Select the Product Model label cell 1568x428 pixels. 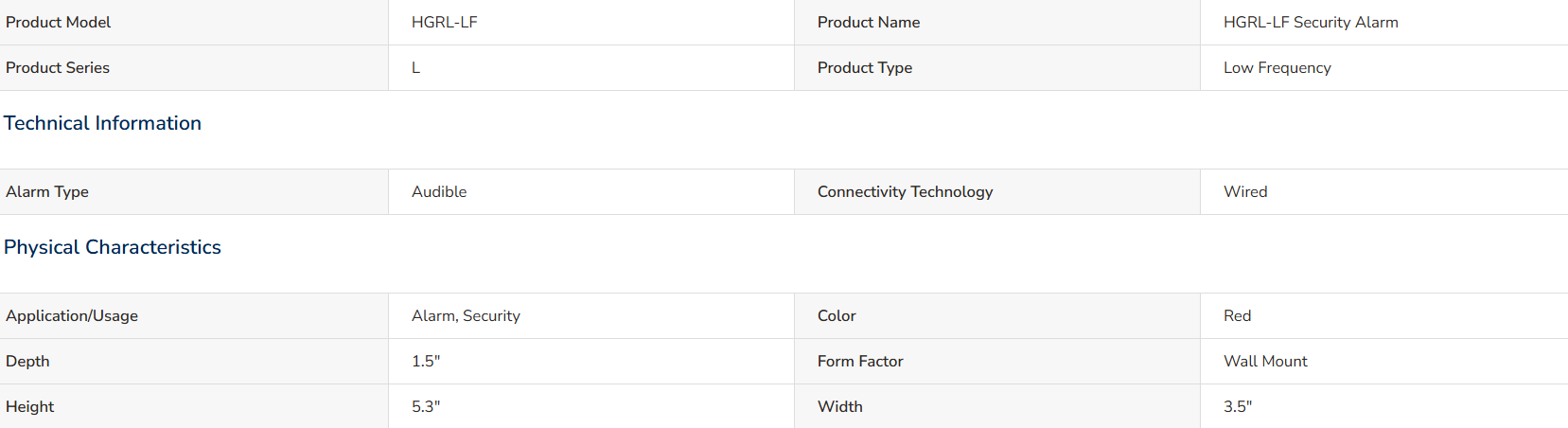coord(194,22)
